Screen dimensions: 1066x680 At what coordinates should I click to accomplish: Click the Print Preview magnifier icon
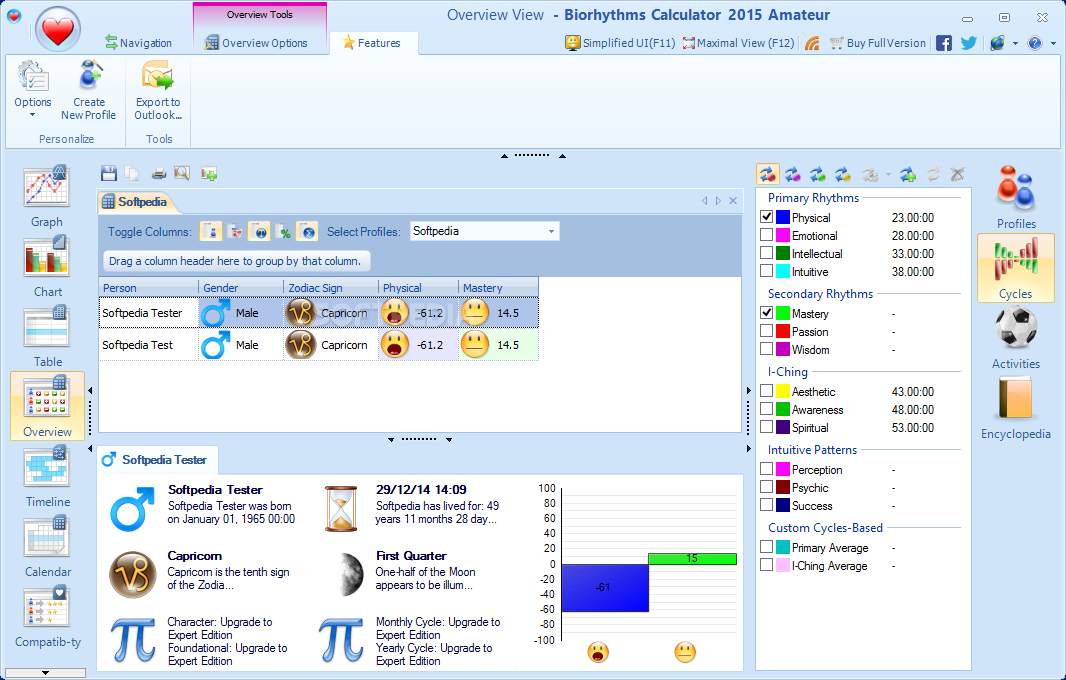182,173
